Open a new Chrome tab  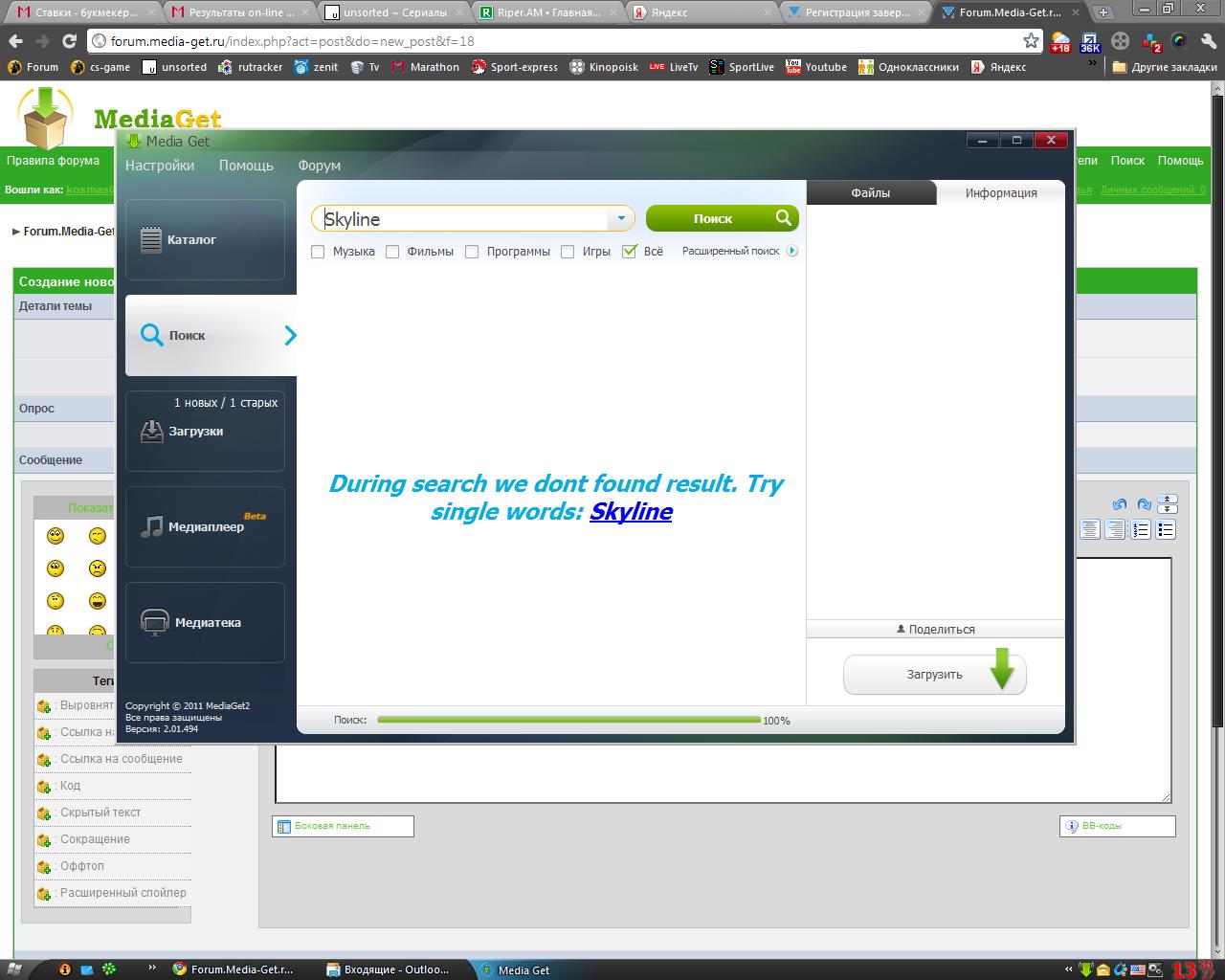(1103, 12)
